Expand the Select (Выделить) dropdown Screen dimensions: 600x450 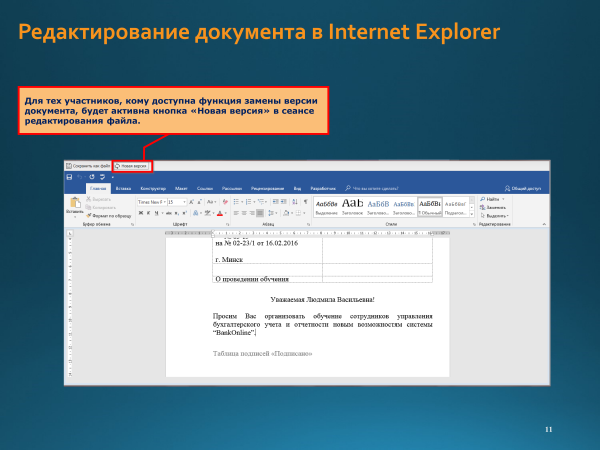click(x=496, y=215)
